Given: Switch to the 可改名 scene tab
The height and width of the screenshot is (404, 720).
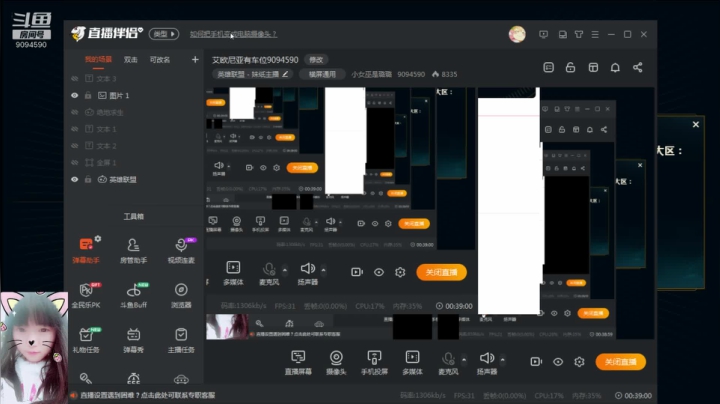Looking at the screenshot, I should click(160, 60).
